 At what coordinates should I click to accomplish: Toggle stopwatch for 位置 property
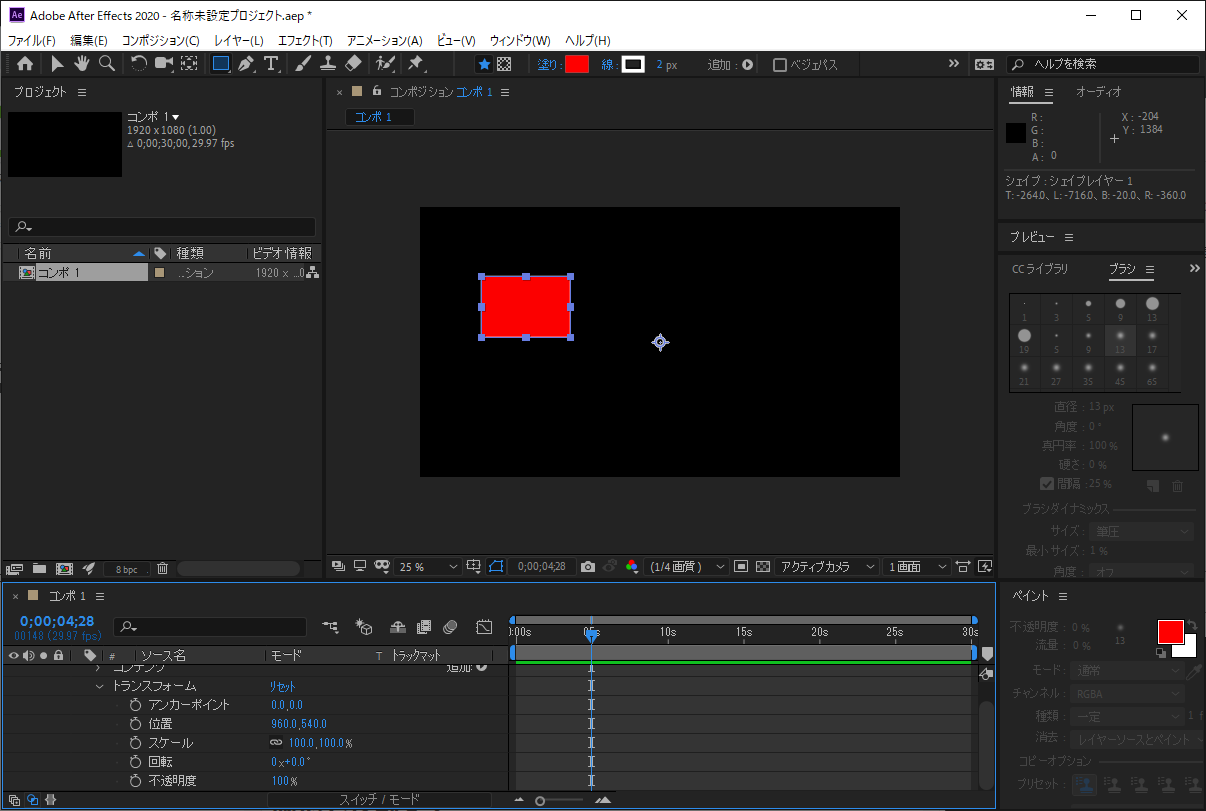135,724
